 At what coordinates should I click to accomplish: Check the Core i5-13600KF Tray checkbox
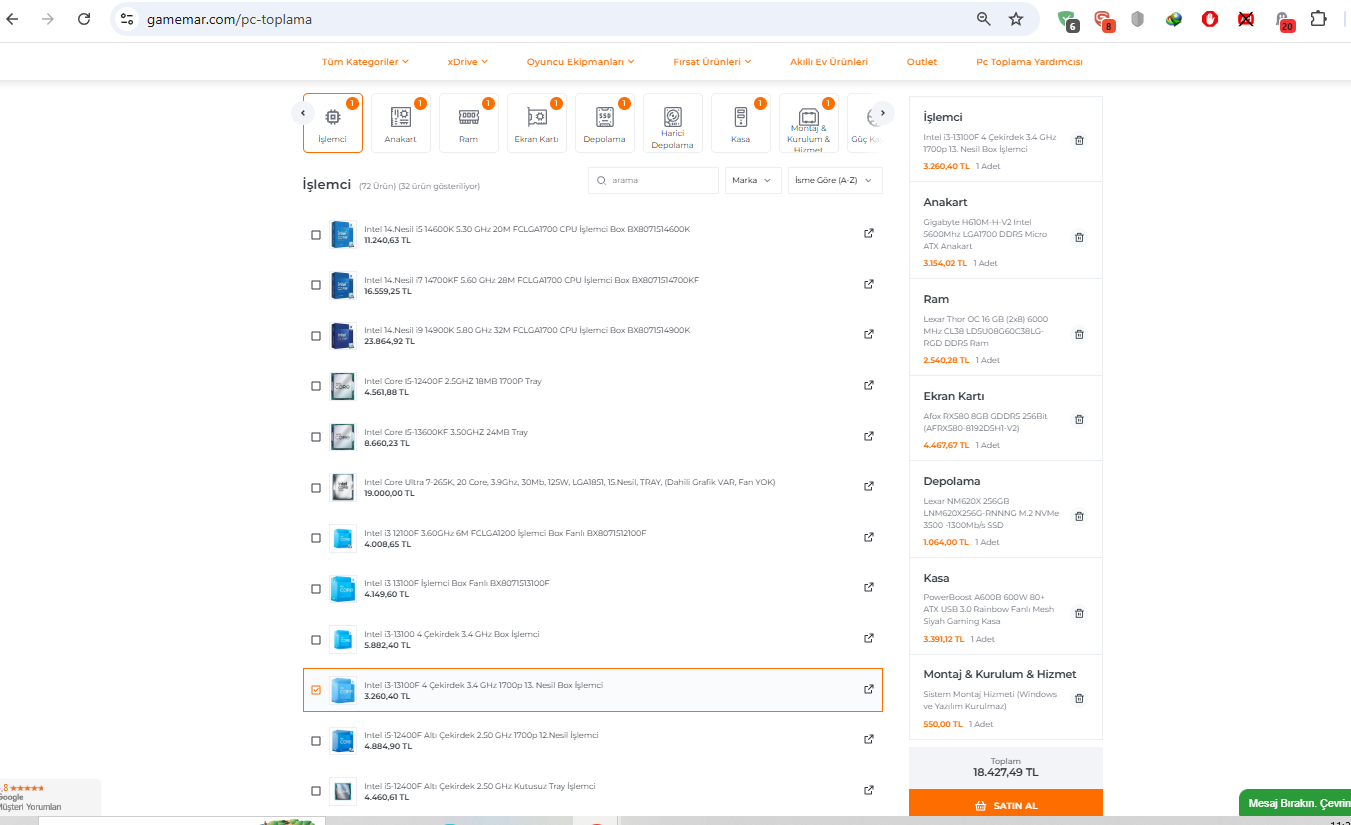316,437
